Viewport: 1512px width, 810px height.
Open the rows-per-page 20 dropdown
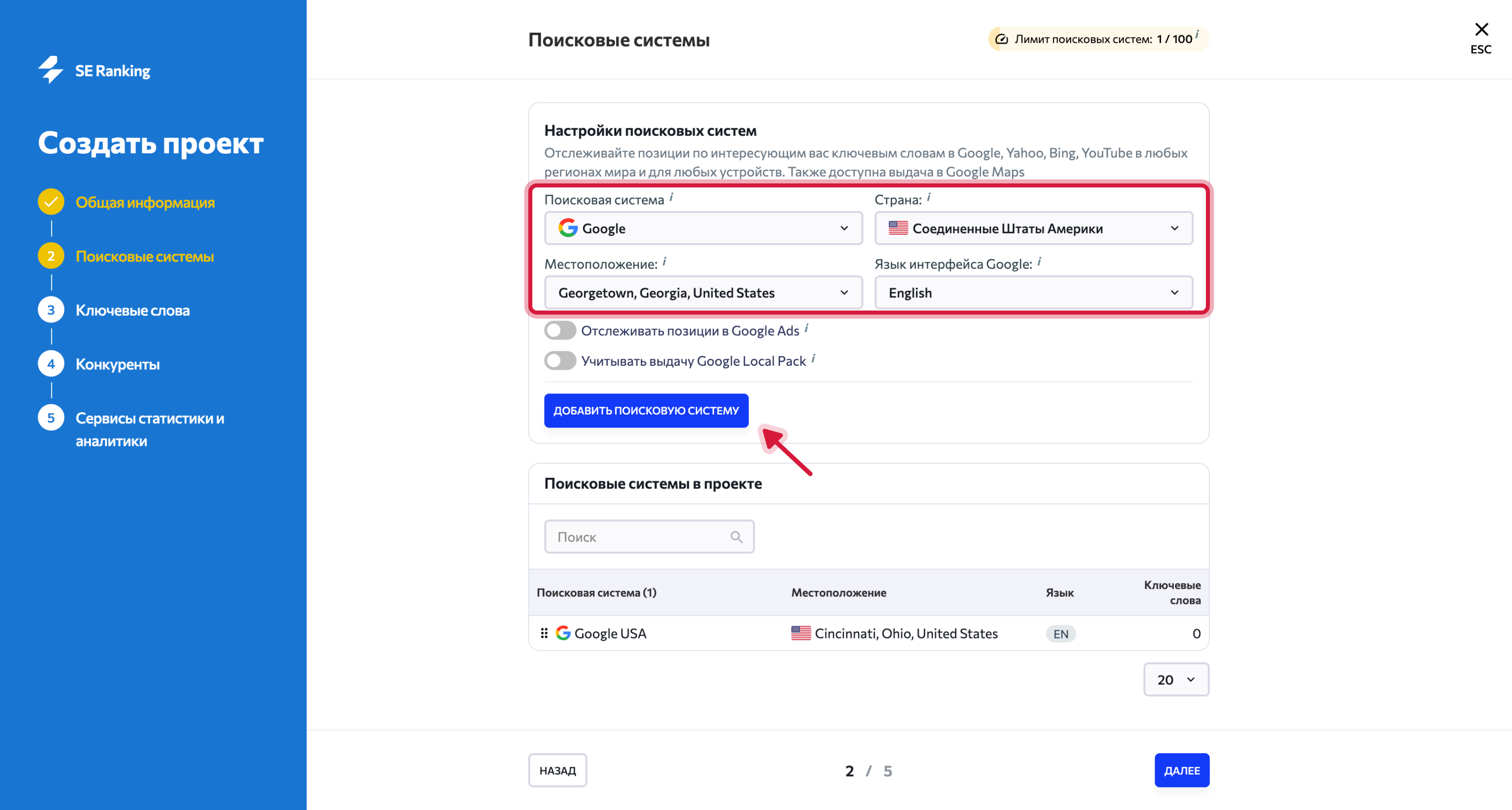point(1176,680)
